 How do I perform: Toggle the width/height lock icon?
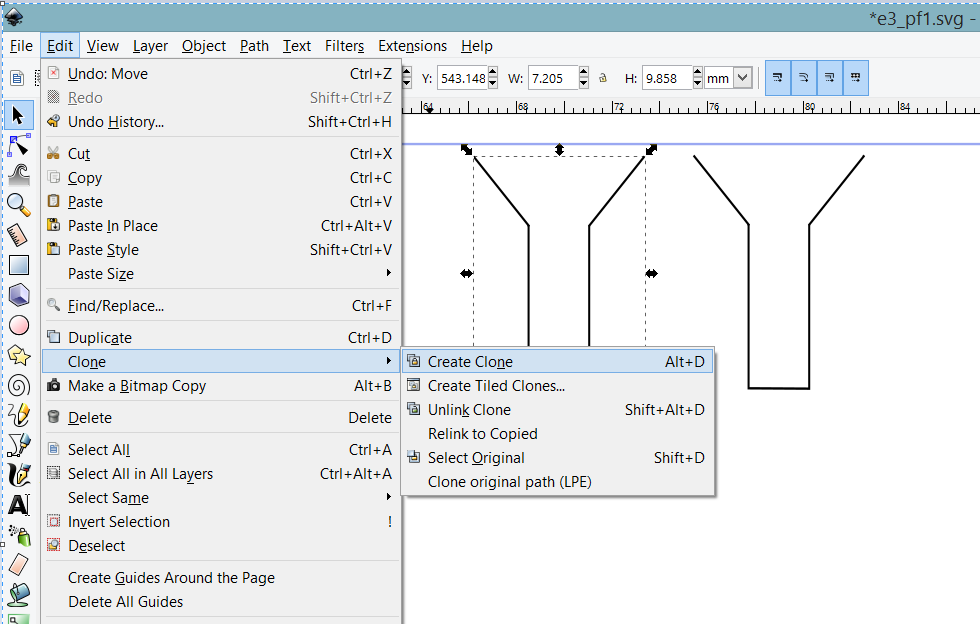pyautogui.click(x=603, y=78)
